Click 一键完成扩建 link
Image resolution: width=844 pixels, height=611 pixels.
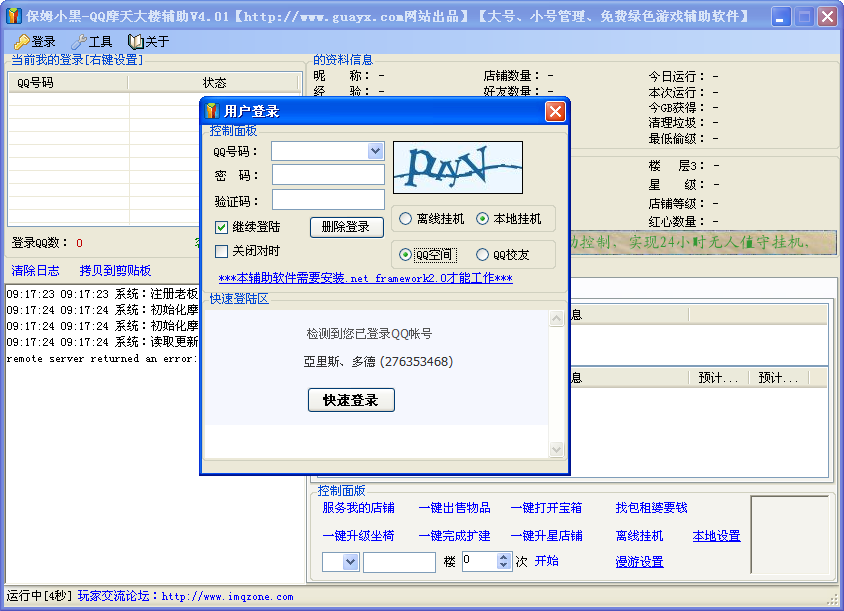click(454, 536)
